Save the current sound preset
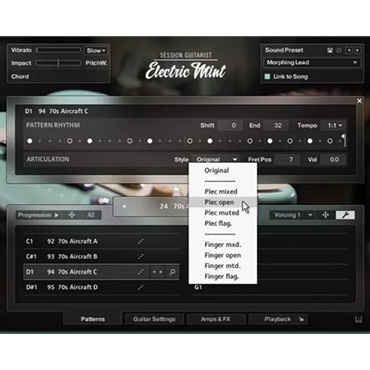Screen dimensions: 370x370 coord(330,50)
